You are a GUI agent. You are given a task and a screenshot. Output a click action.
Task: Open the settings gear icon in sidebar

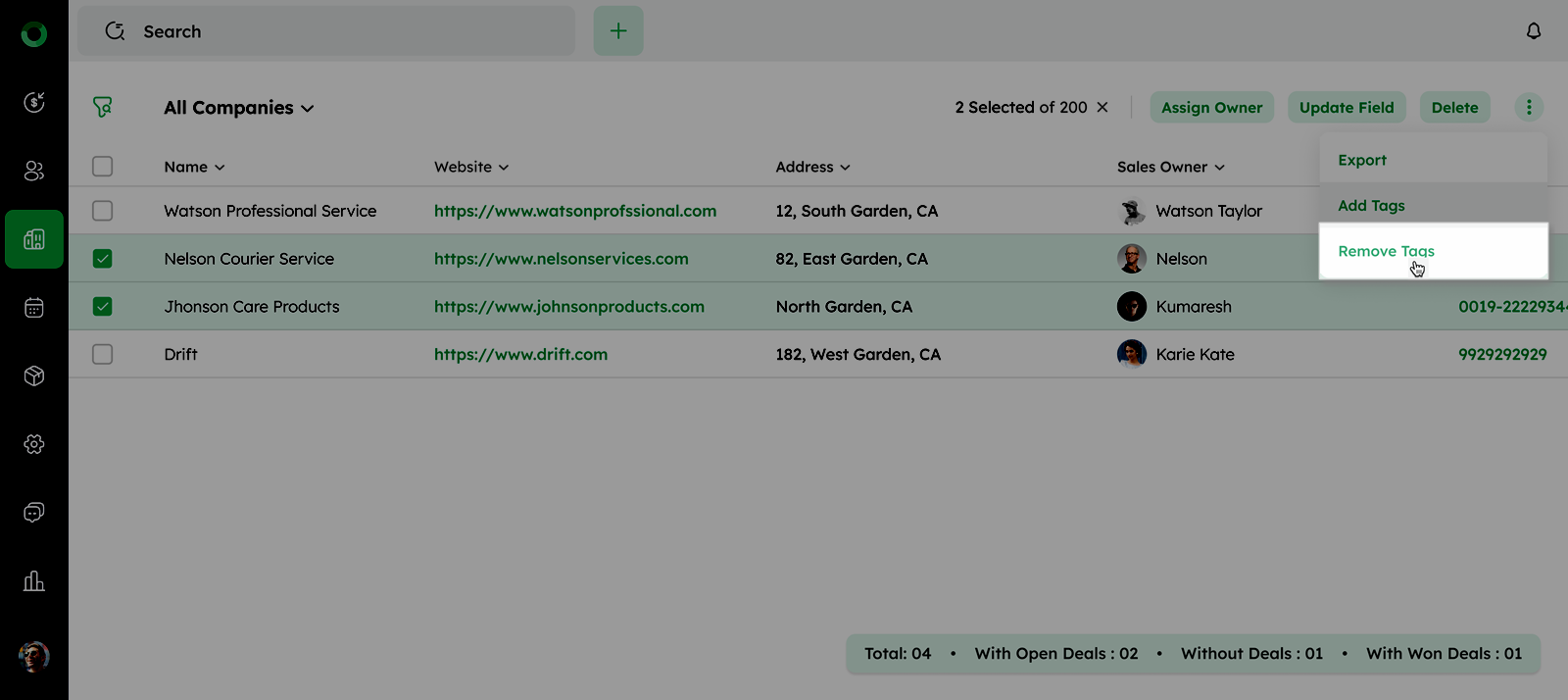(x=34, y=444)
